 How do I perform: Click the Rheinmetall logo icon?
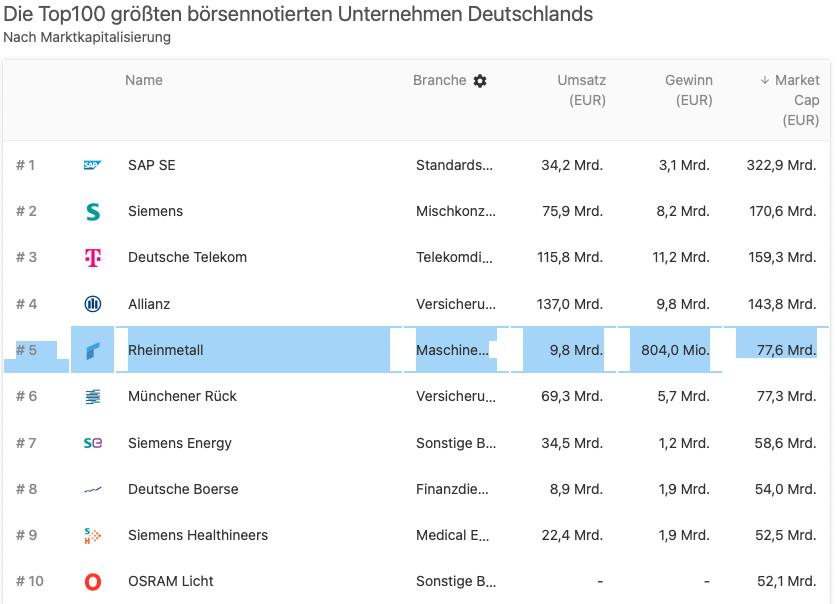(x=93, y=351)
